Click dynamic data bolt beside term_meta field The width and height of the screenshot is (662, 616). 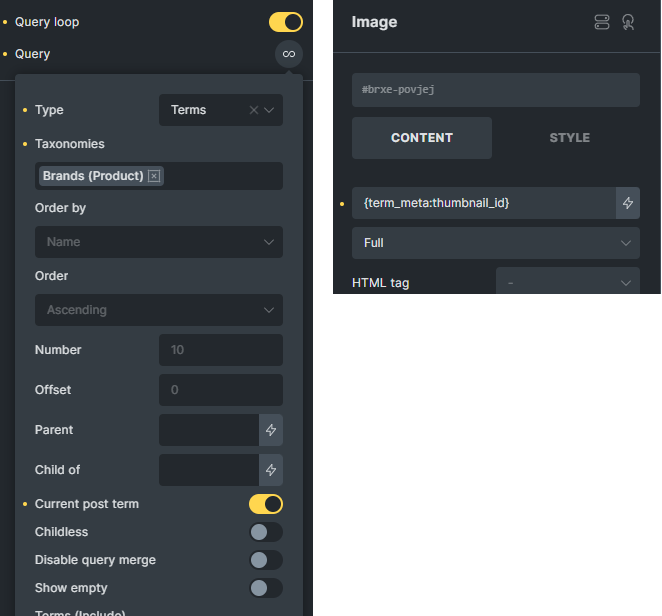click(628, 203)
